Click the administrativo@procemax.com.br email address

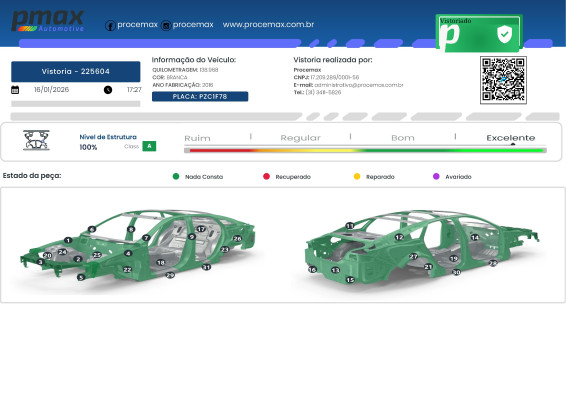[359, 85]
